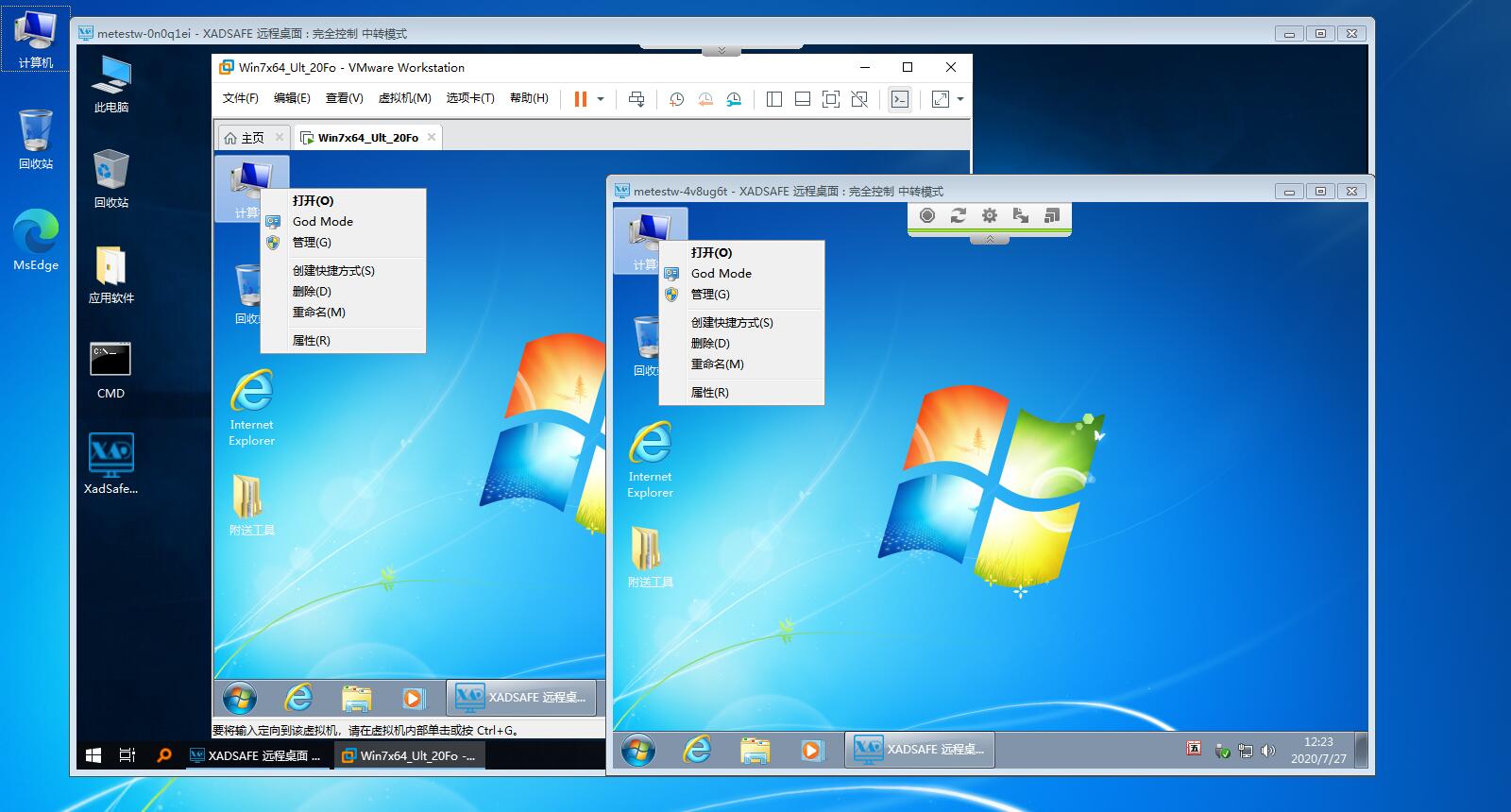Choose 管理(G) in the metestw-4v8ug6t context menu
The width and height of the screenshot is (1511, 812).
pos(741,295)
